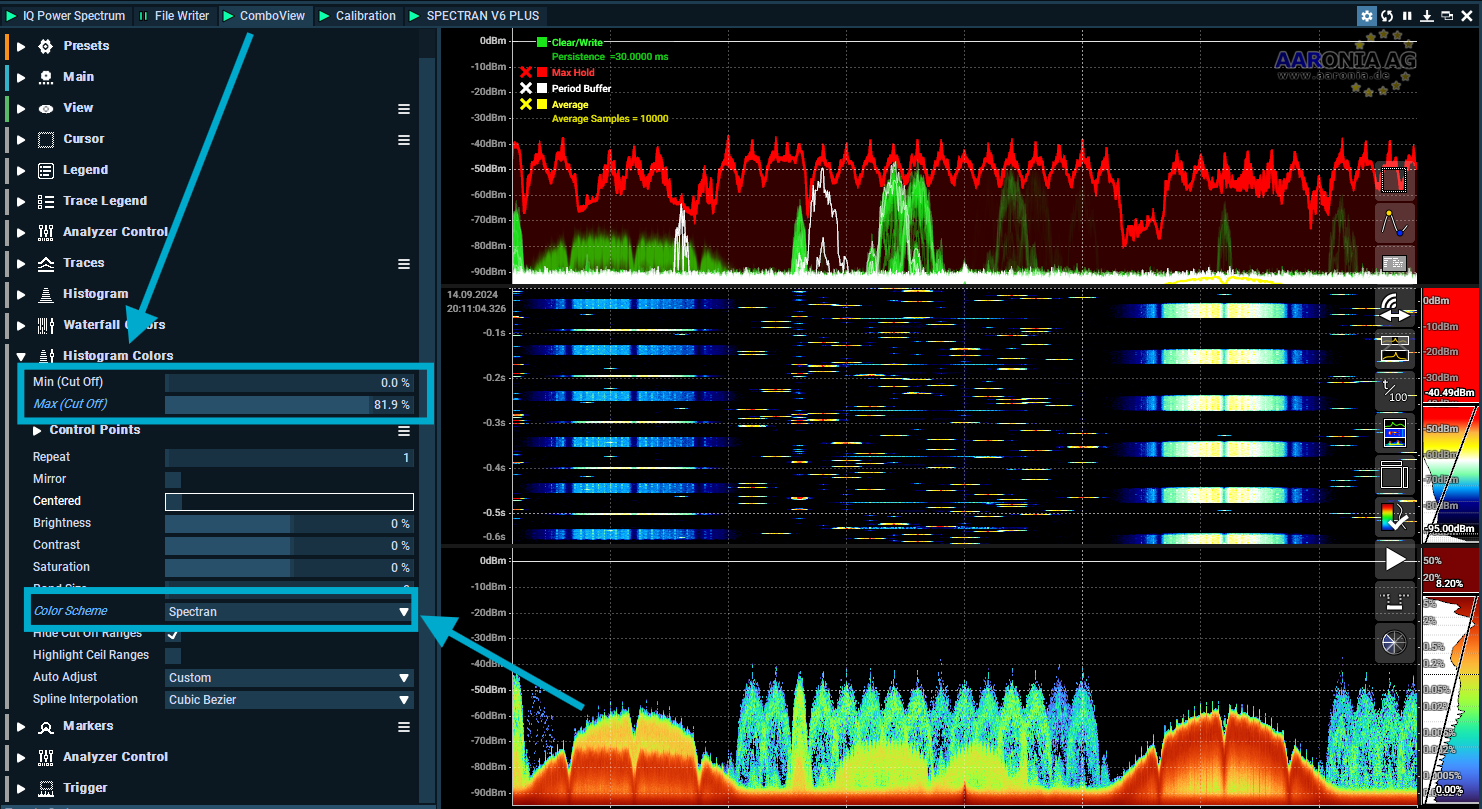Click the white play triangle icon on the histogram

tap(1394, 559)
